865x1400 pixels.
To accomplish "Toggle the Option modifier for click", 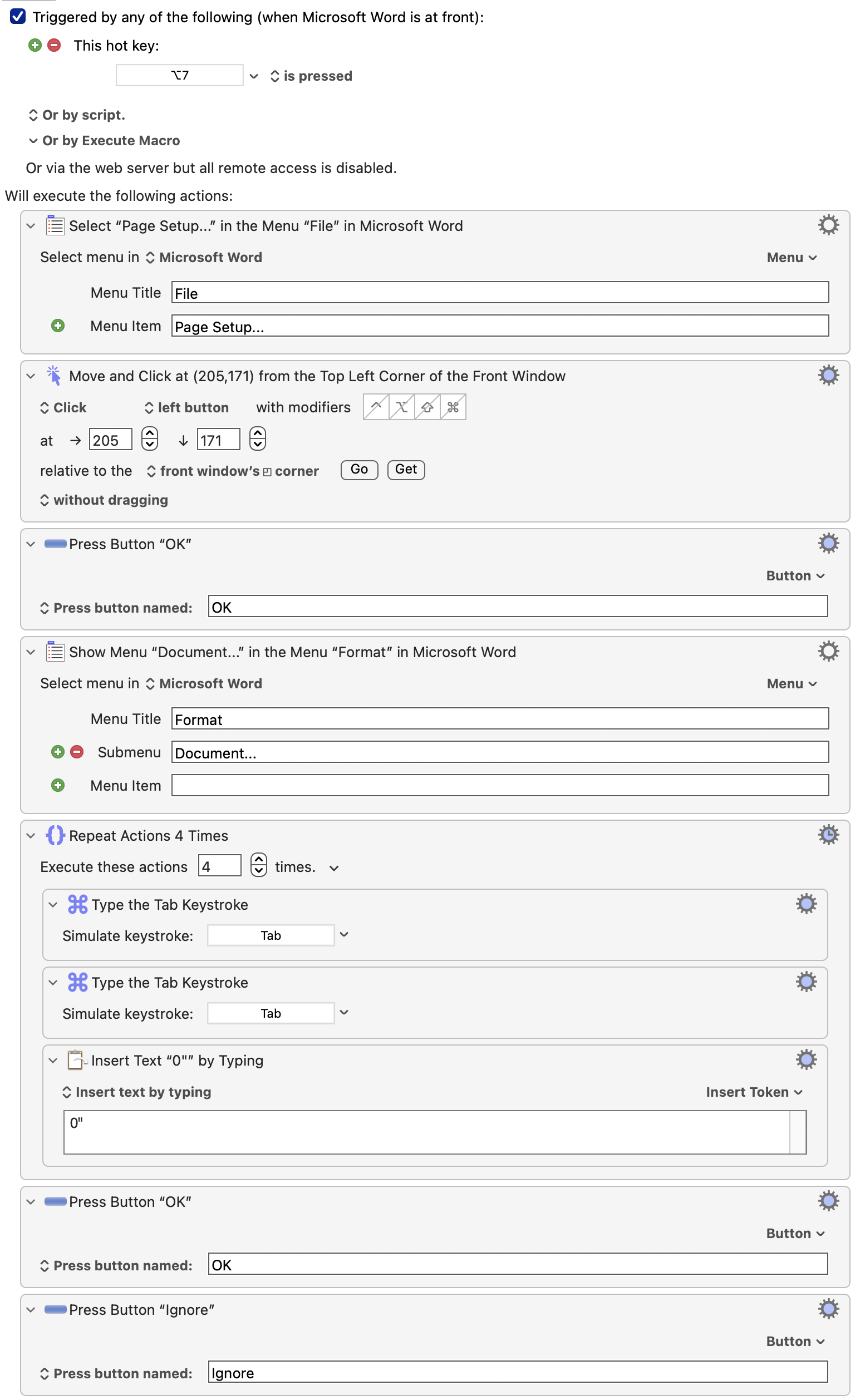I will coord(402,407).
